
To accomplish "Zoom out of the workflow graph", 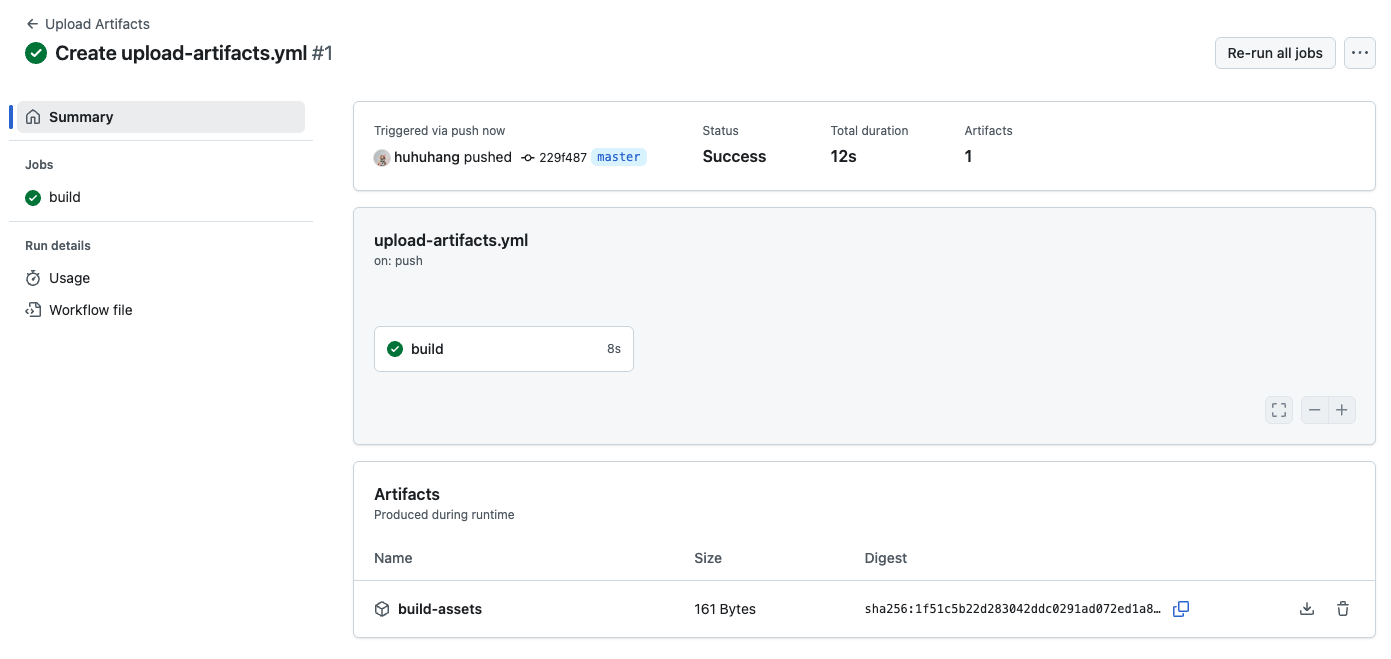I will point(1314,409).
